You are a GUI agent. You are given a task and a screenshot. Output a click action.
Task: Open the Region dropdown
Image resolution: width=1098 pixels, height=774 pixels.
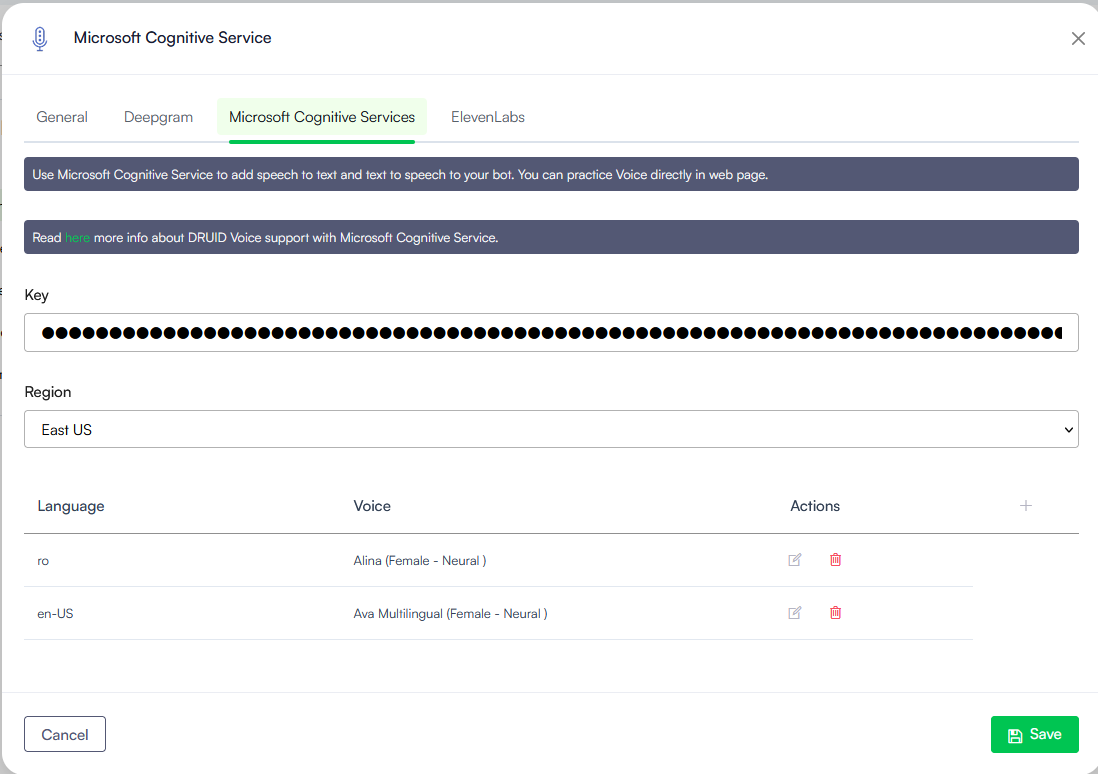[551, 429]
